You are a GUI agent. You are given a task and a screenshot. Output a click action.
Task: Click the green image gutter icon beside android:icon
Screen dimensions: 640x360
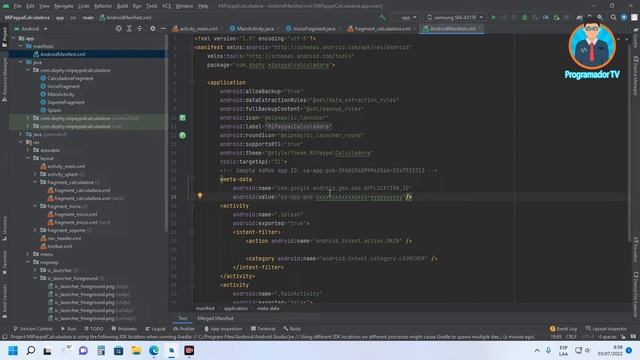click(182, 118)
